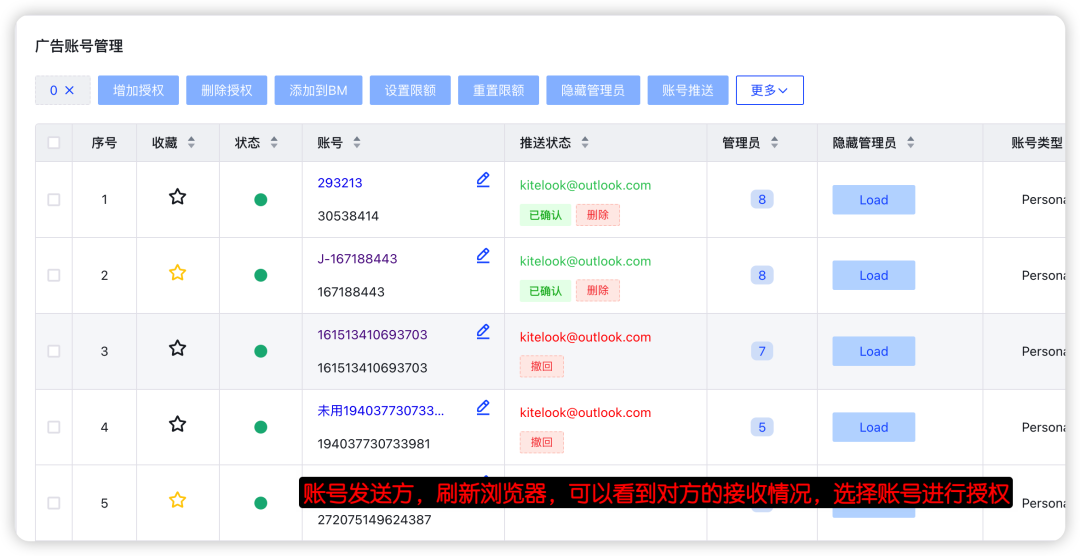Green status dot of row 3
The height and width of the screenshot is (556, 1080).
(260, 351)
